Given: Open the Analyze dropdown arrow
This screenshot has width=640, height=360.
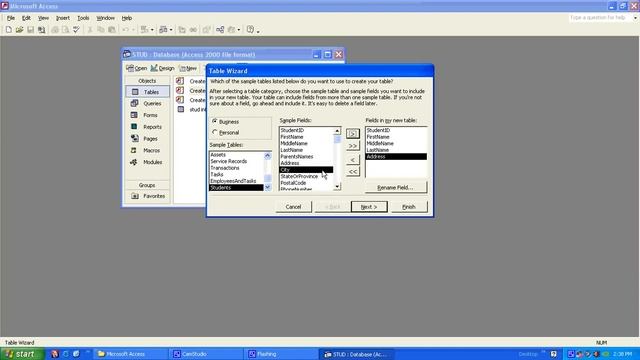Looking at the screenshot, I should (171, 30).
